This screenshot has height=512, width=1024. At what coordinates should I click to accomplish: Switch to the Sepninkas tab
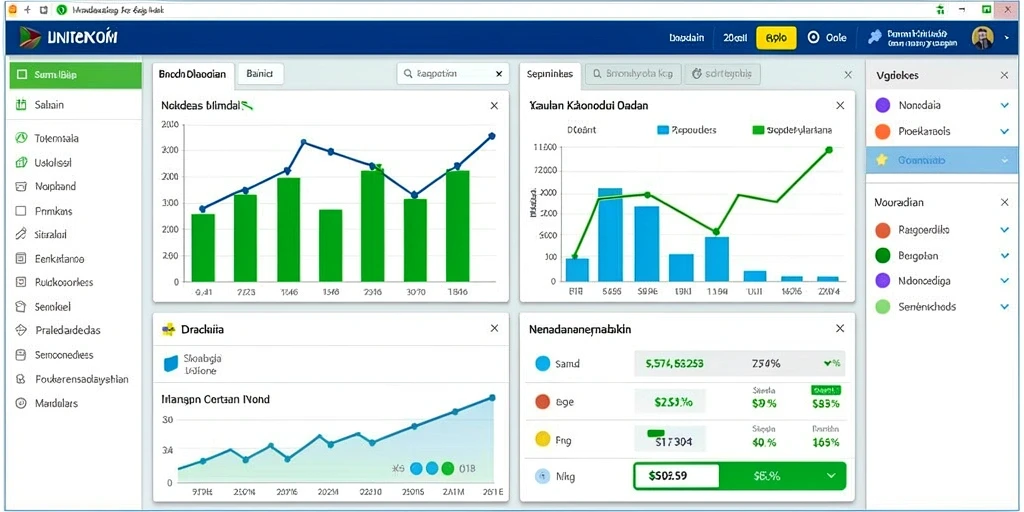(550, 74)
